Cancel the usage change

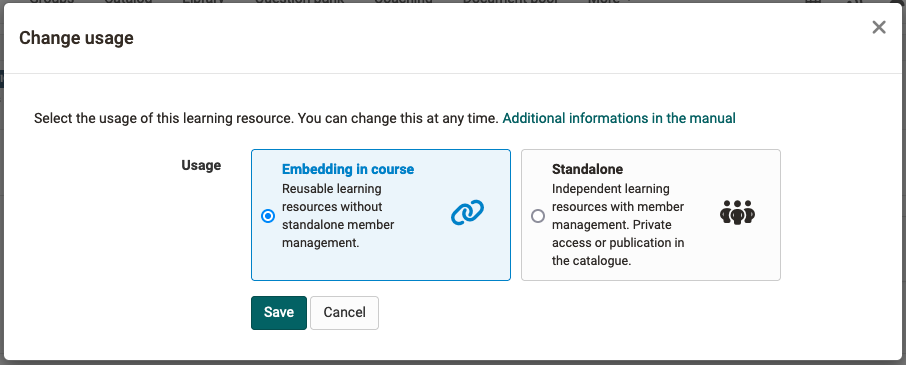[344, 312]
